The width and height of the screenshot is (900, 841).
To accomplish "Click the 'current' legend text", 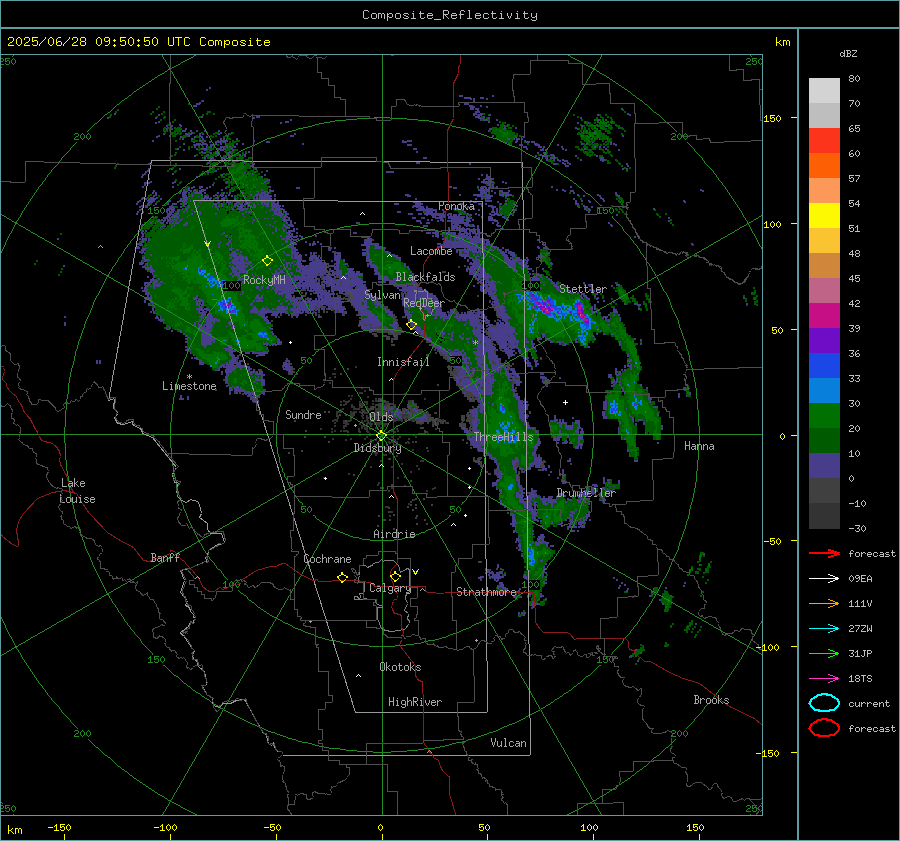I will point(869,703).
